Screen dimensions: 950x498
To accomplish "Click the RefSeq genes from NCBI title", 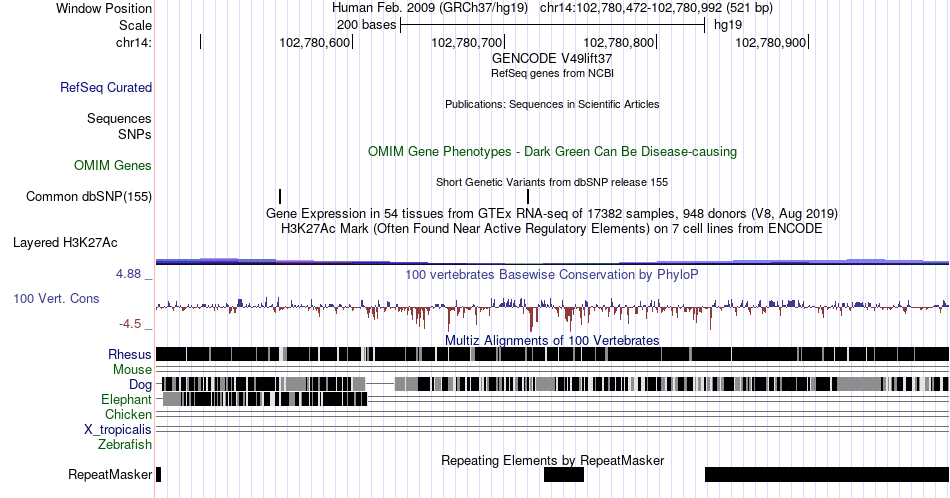I will [552, 73].
